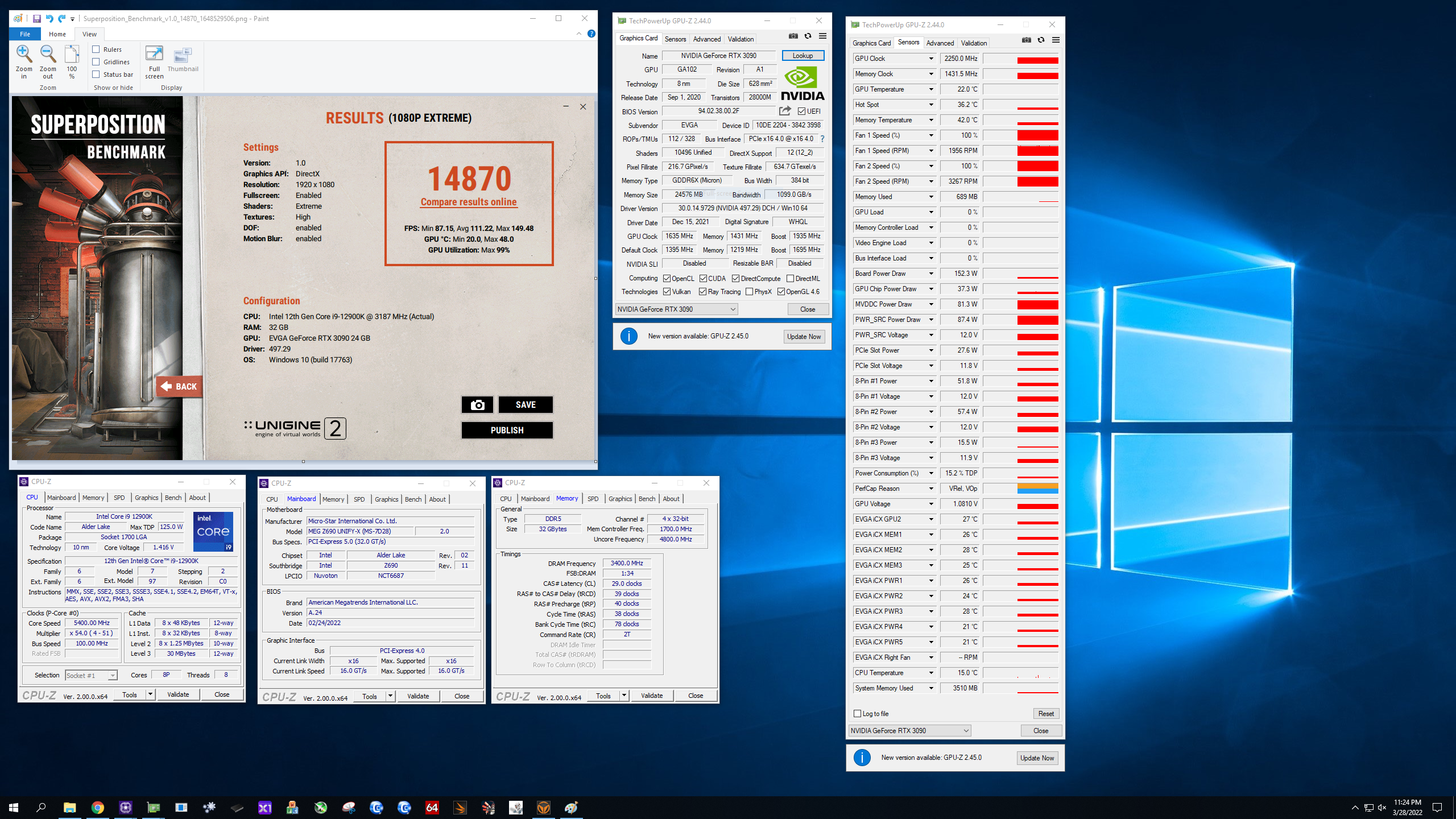Click BIOS Version field 94.02.38.00.2F

pyautogui.click(x=719, y=111)
